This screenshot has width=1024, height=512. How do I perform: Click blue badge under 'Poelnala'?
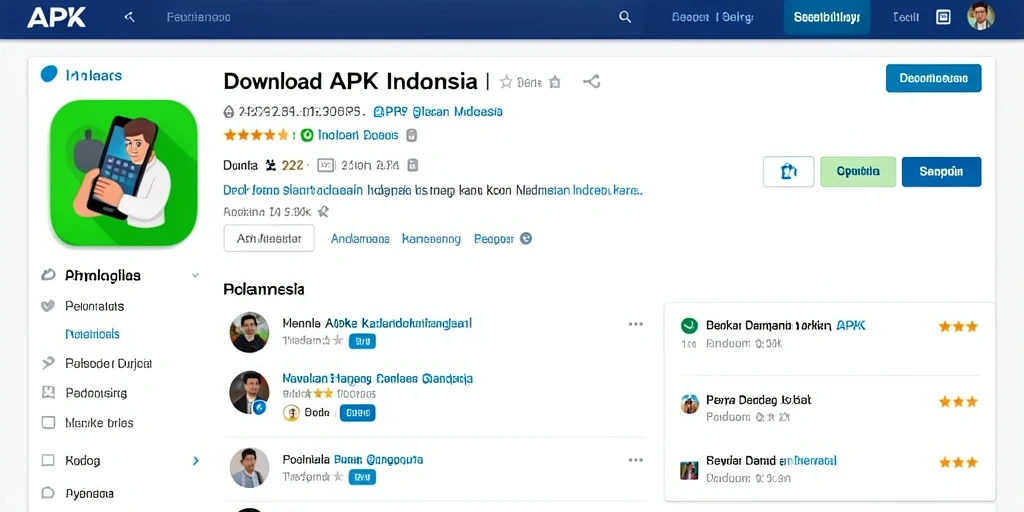coord(362,477)
